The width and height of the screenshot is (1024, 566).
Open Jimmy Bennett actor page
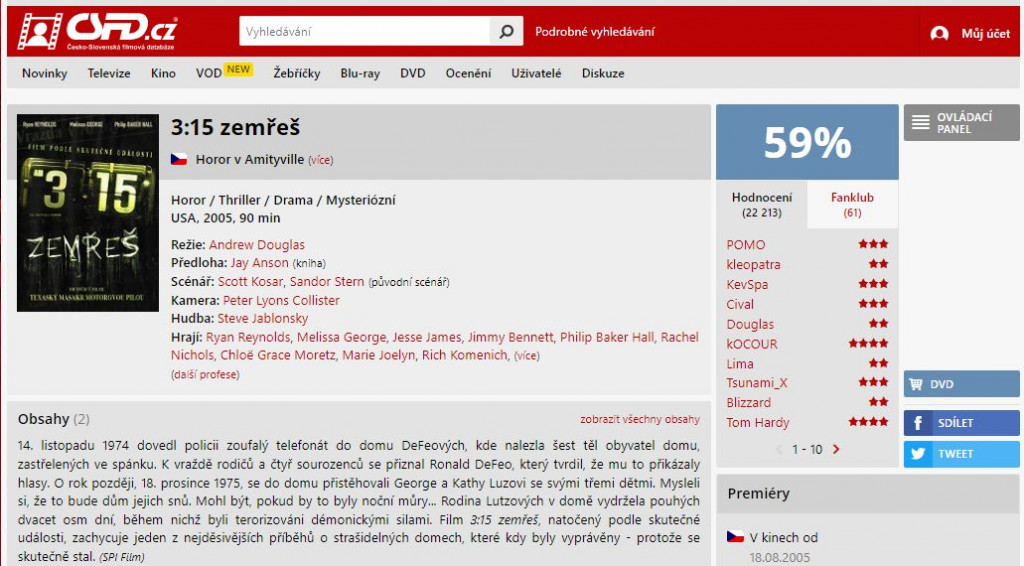(510, 338)
